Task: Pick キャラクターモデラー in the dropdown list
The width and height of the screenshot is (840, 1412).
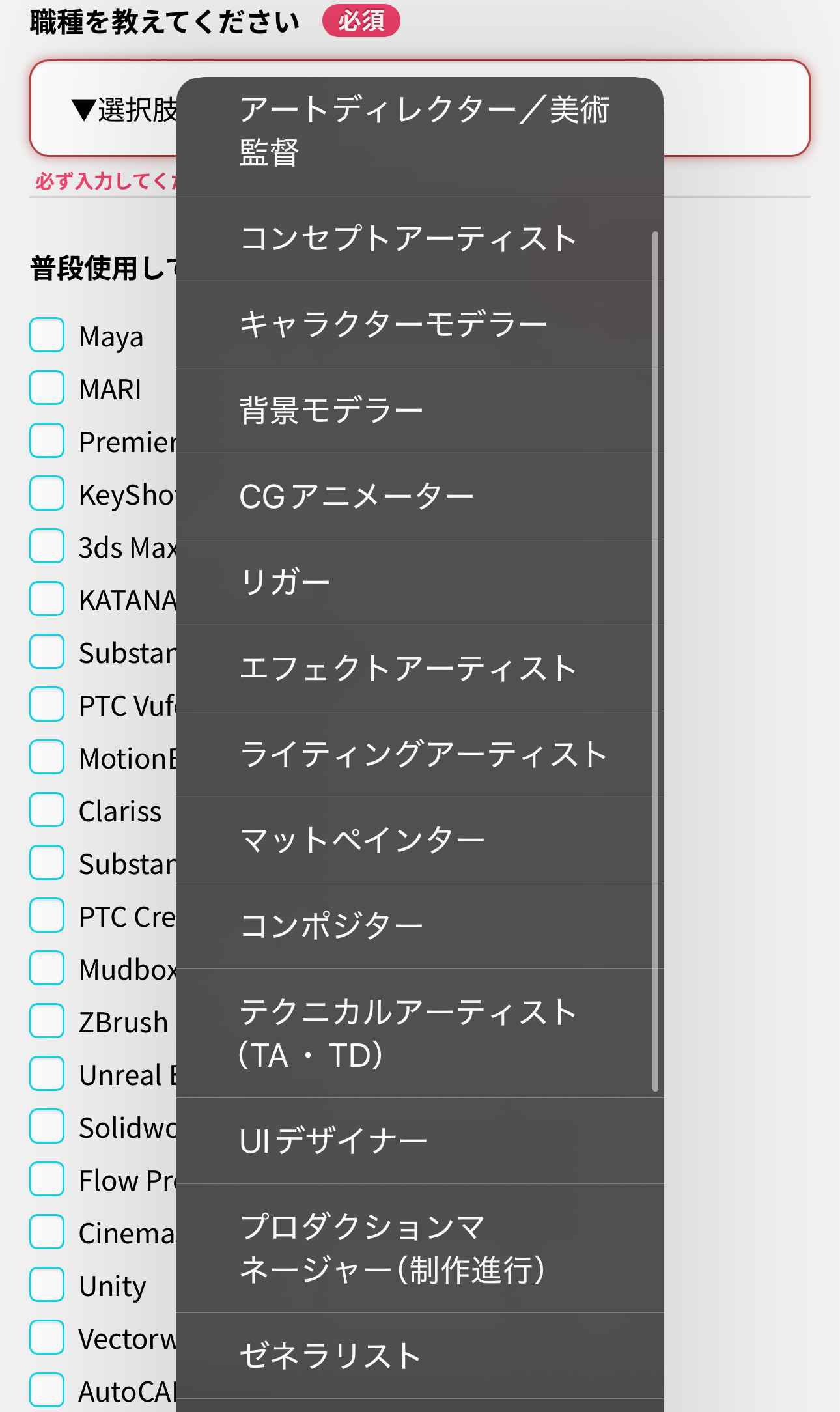Action: 419,324
